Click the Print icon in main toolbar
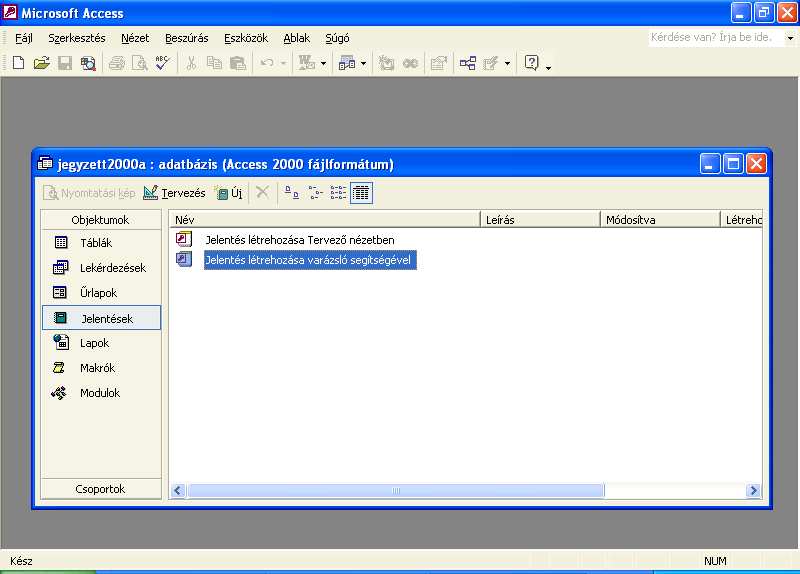 point(116,63)
